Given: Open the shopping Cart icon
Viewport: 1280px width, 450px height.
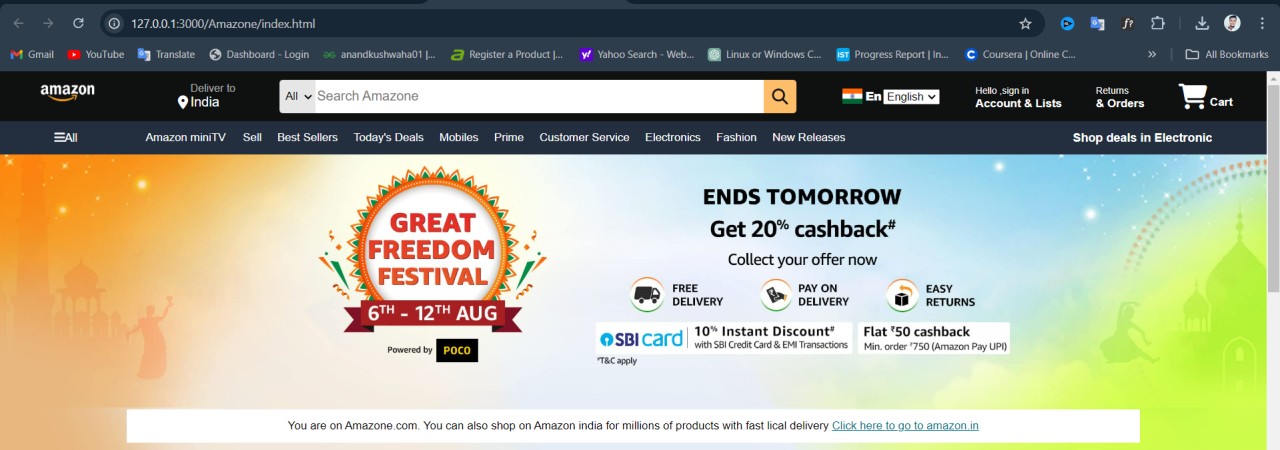Looking at the screenshot, I should point(1193,96).
